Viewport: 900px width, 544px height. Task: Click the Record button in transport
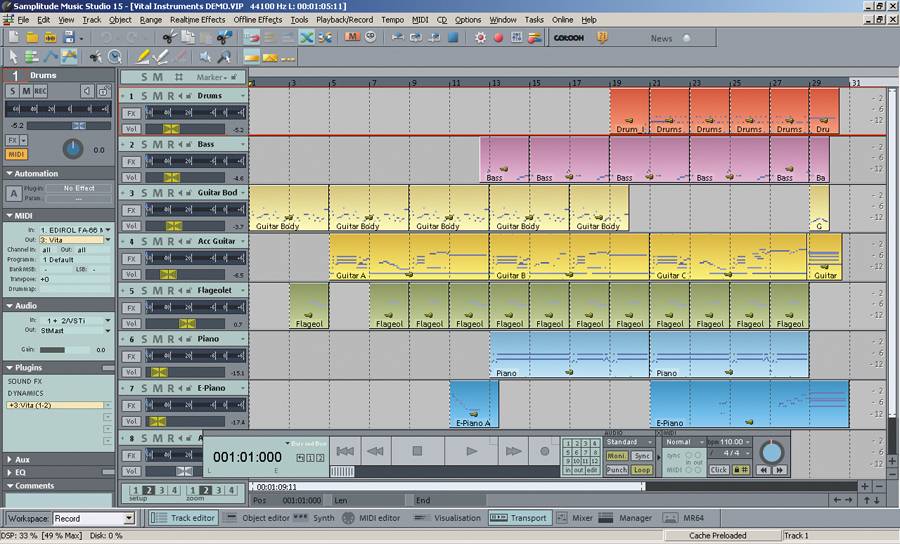pyautogui.click(x=544, y=451)
